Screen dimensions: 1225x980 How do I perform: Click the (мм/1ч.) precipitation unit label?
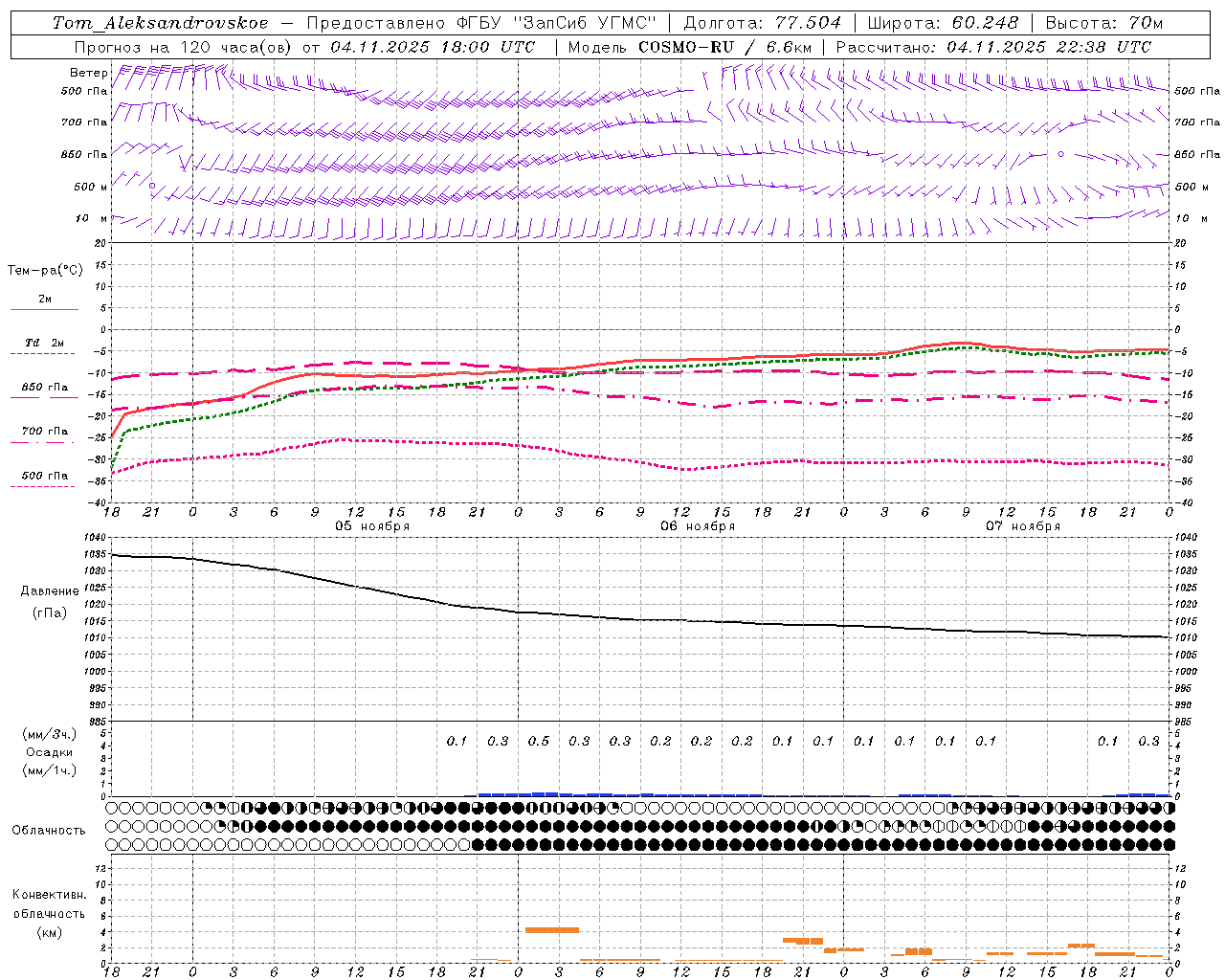pyautogui.click(x=50, y=770)
